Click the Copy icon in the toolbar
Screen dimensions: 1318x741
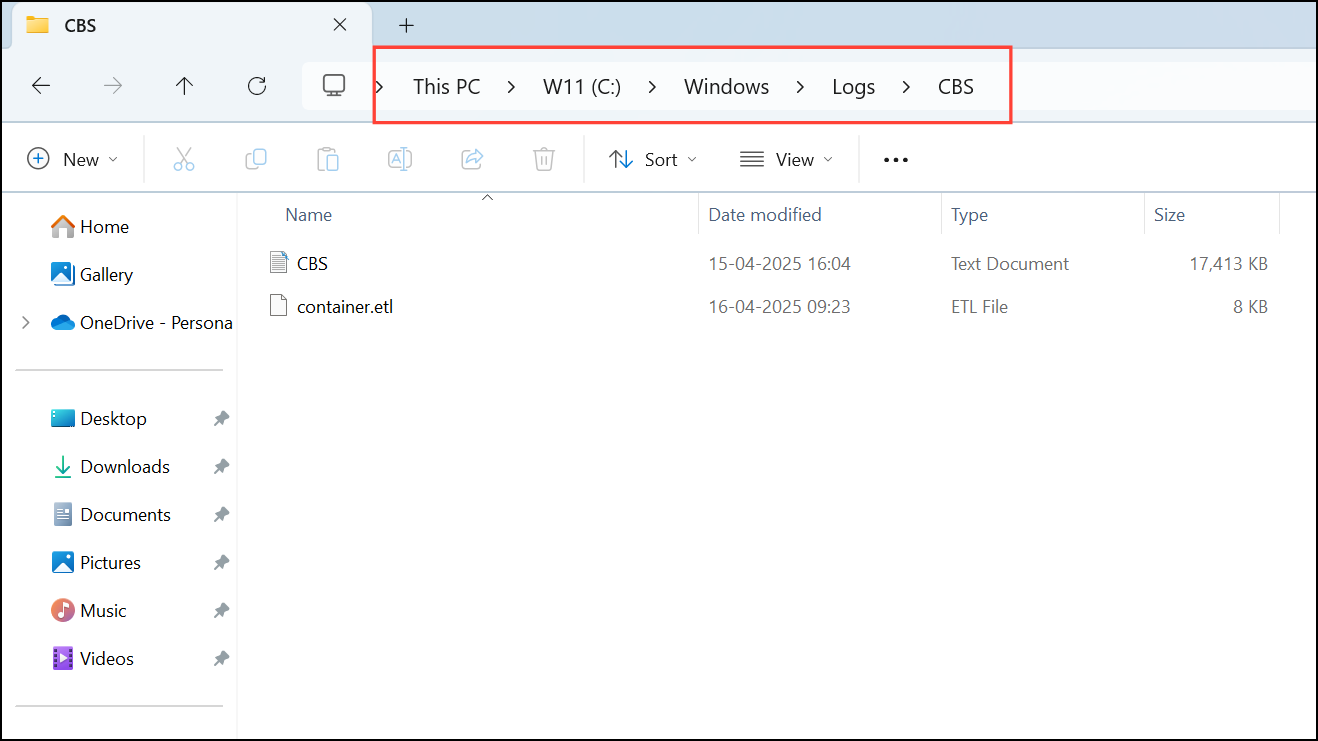tap(256, 159)
